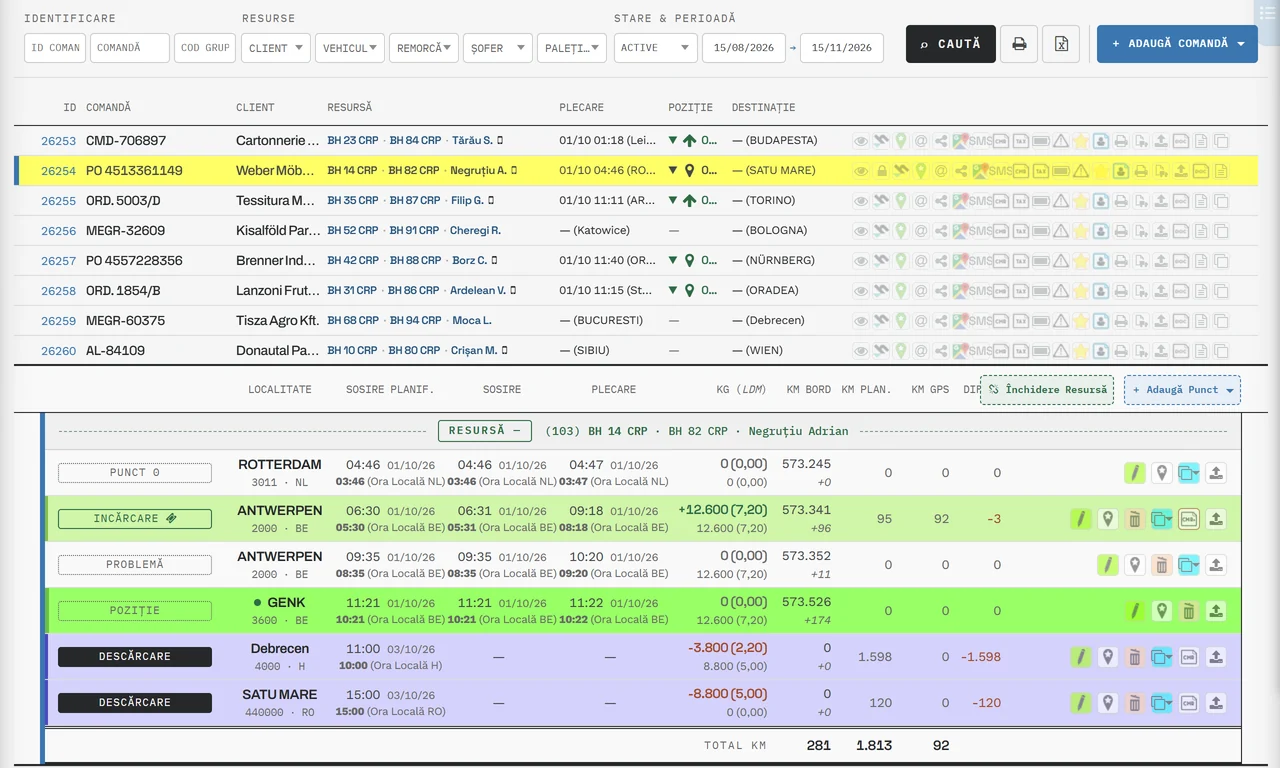Open the CLIENT filter dropdown
Image resolution: width=1280 pixels, height=768 pixels.
click(276, 48)
